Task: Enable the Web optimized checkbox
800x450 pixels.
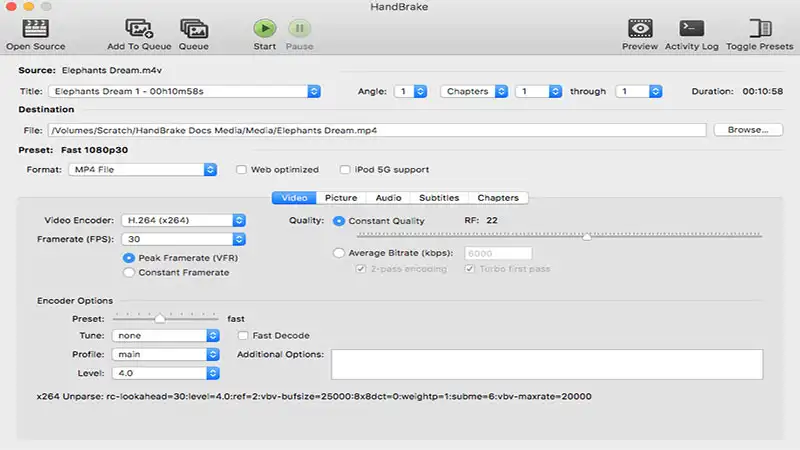Action: (x=241, y=170)
